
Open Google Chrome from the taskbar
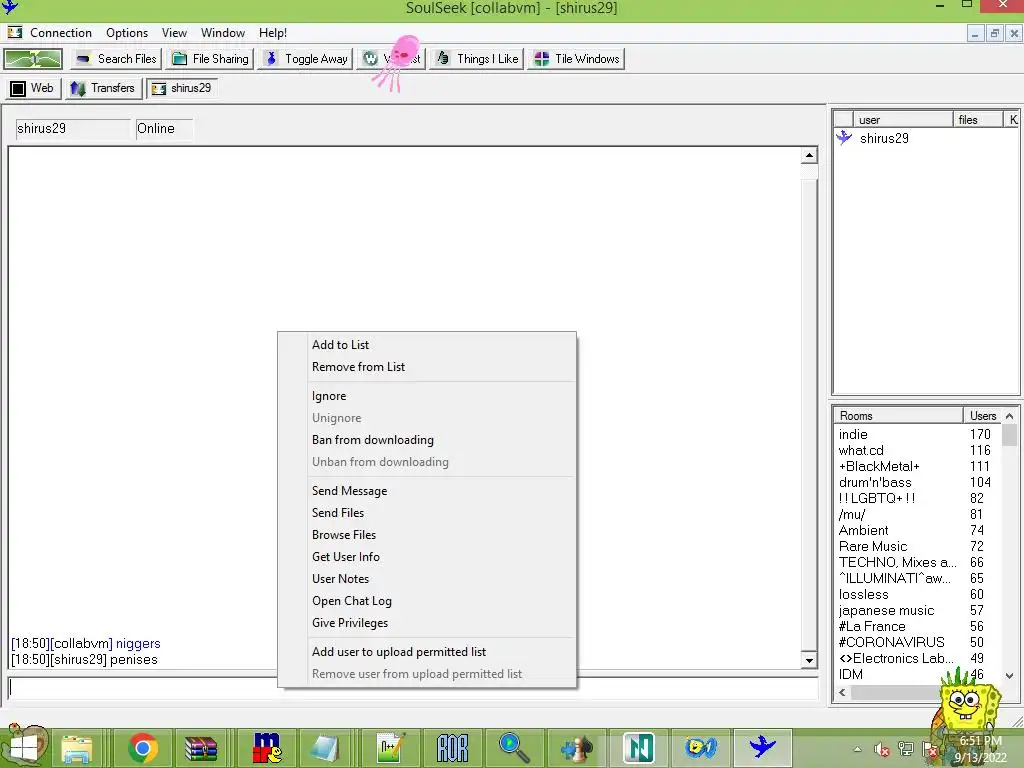tap(142, 748)
